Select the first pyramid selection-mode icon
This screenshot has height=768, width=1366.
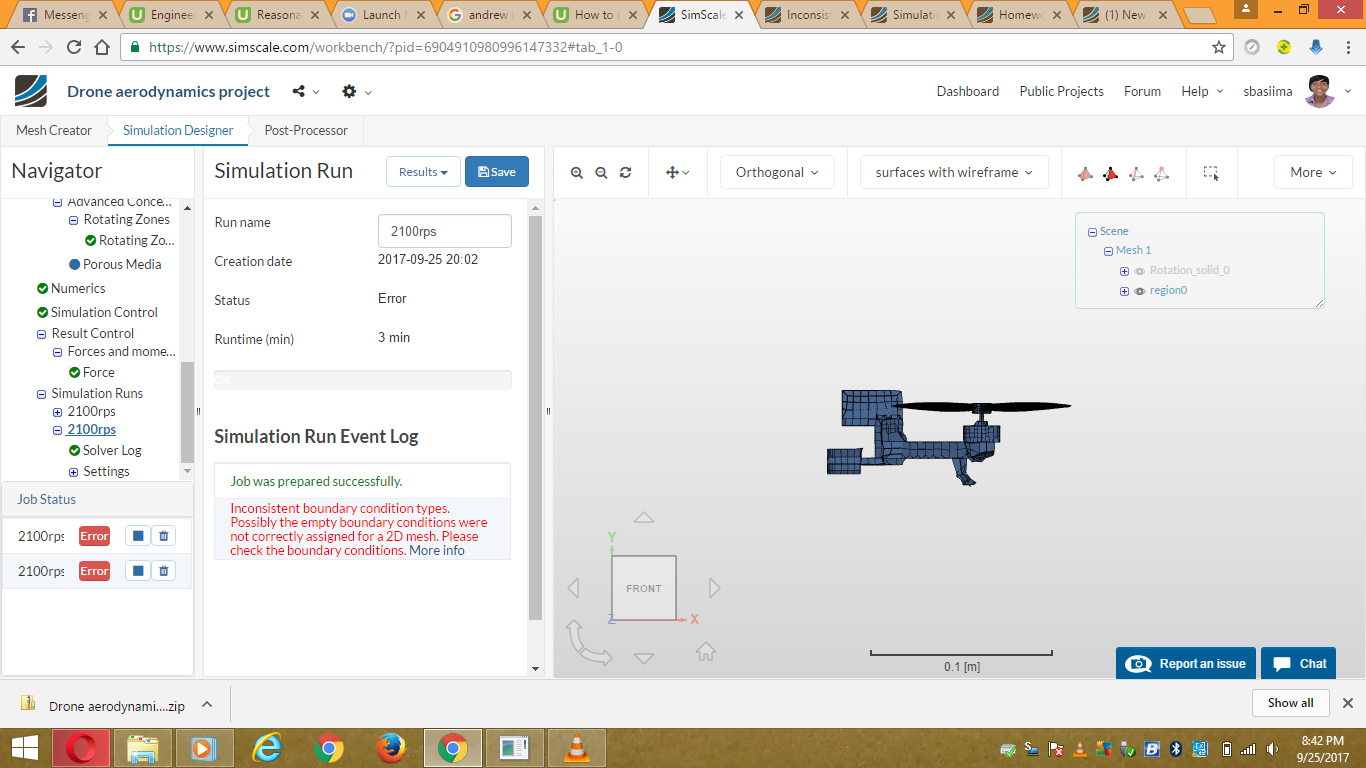click(1085, 173)
